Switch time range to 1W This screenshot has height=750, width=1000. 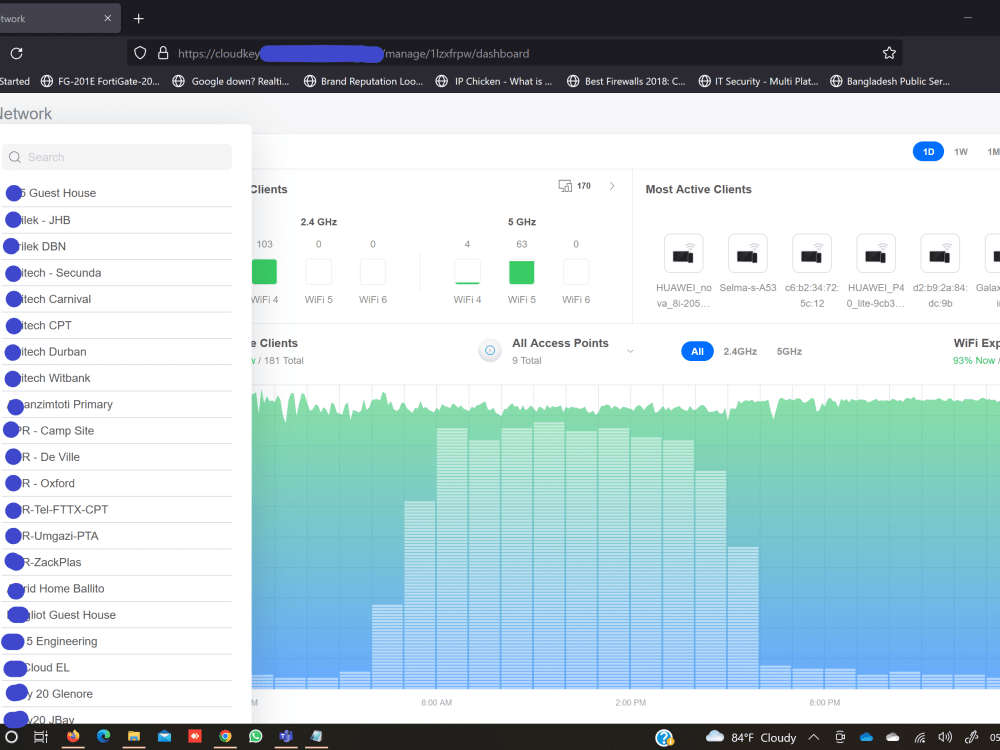pos(960,152)
